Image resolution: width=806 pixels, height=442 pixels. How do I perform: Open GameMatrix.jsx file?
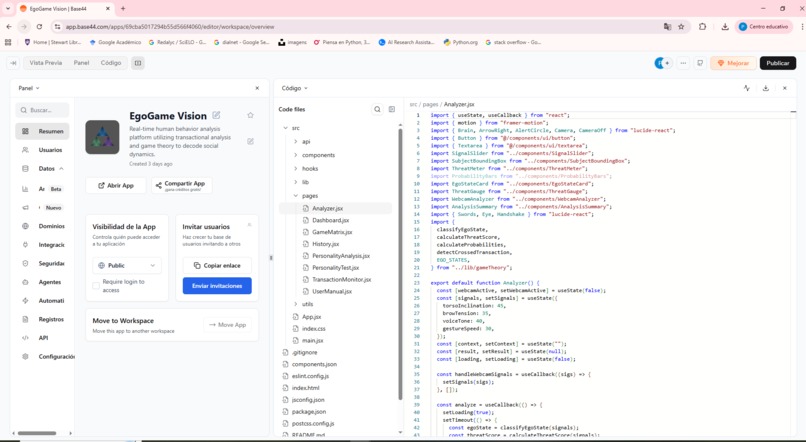pos(332,232)
